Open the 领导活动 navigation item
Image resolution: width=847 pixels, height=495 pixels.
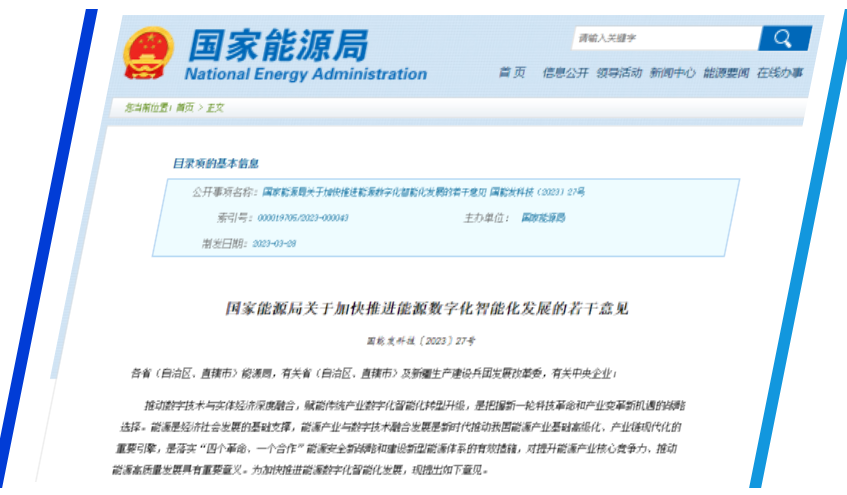point(619,72)
